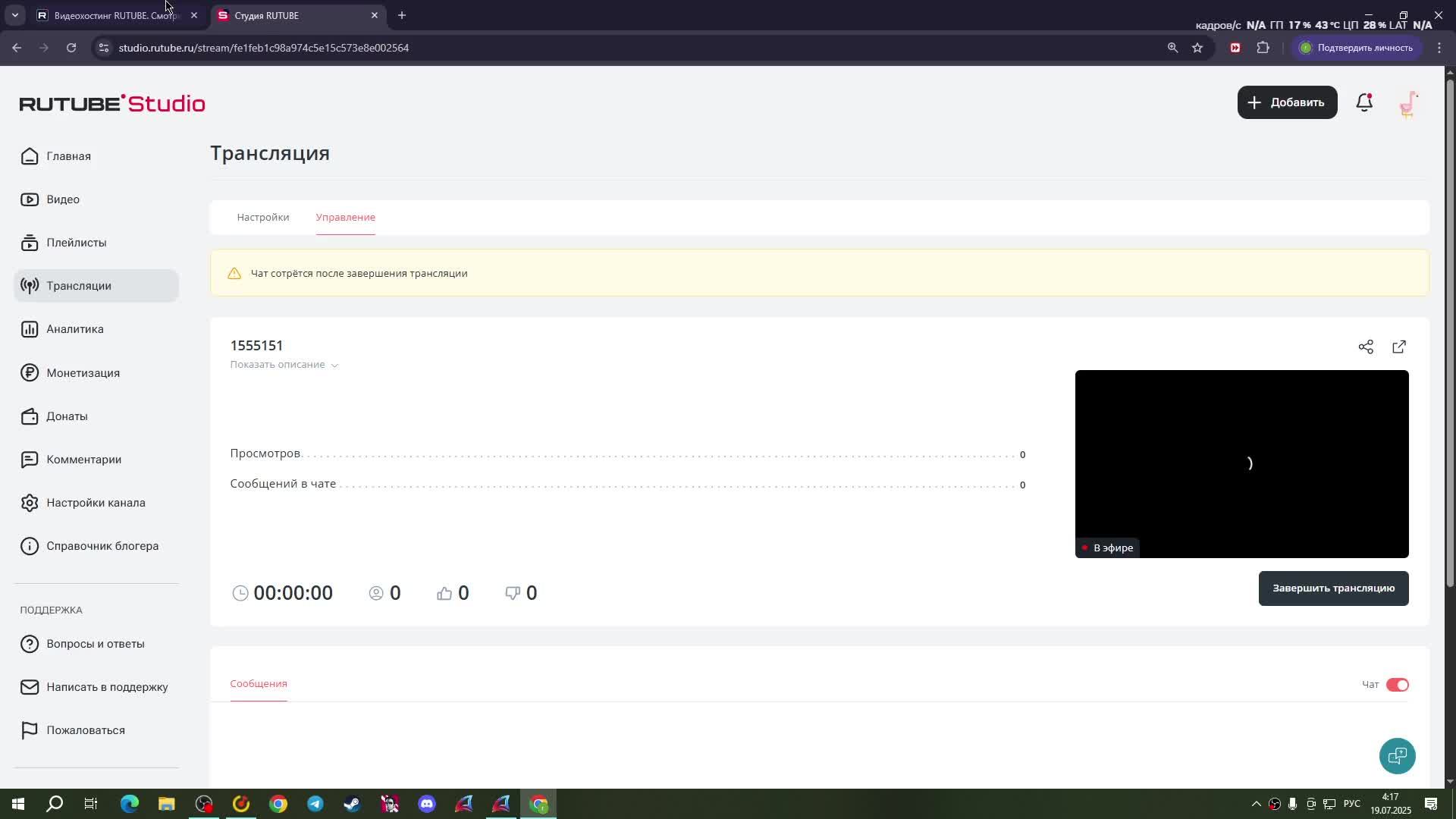Open Steam from the taskbar
Image resolution: width=1456 pixels, height=819 pixels.
coord(353,804)
